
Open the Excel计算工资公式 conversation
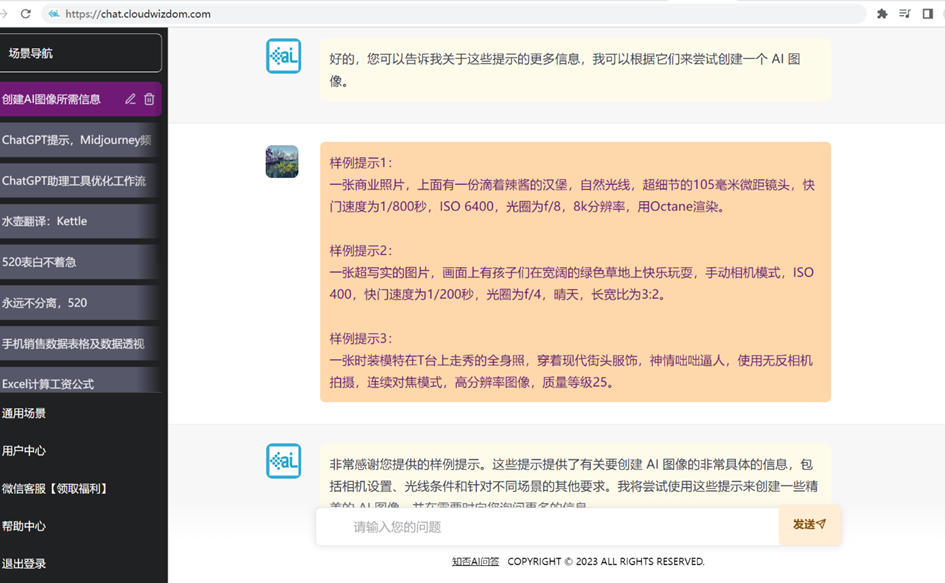[x=80, y=380]
